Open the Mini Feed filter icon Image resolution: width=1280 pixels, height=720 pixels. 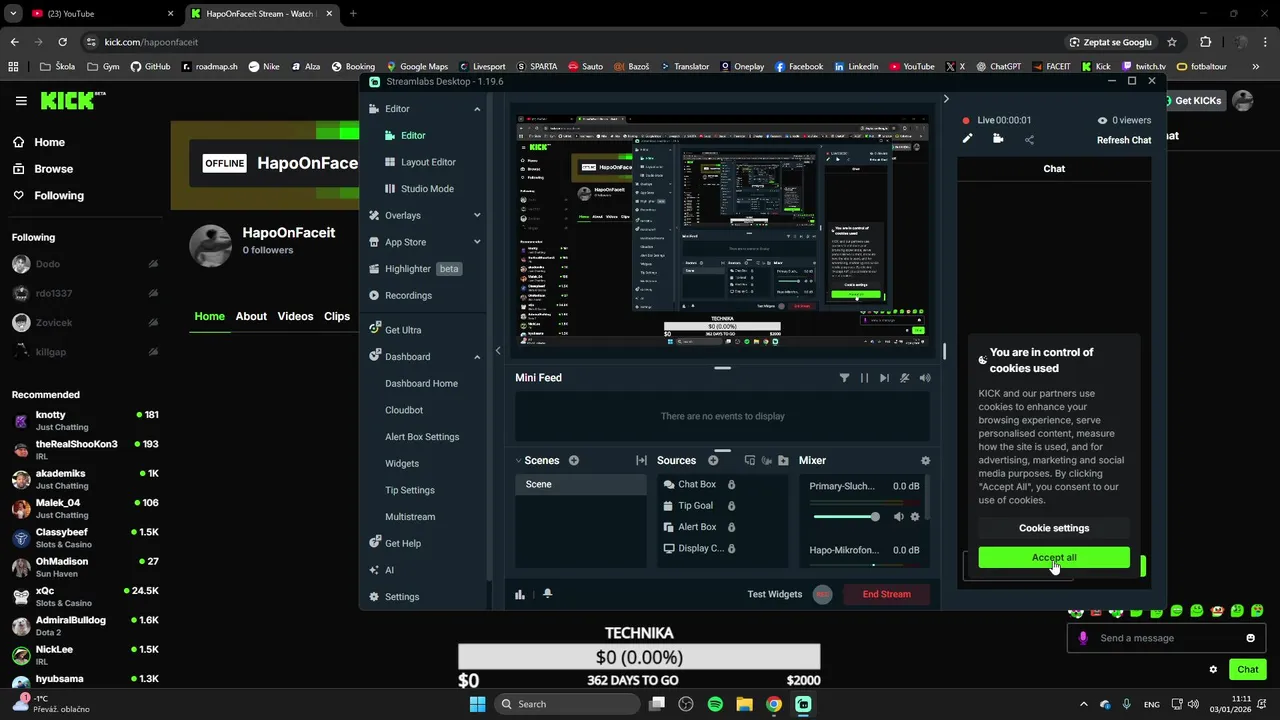pos(844,378)
